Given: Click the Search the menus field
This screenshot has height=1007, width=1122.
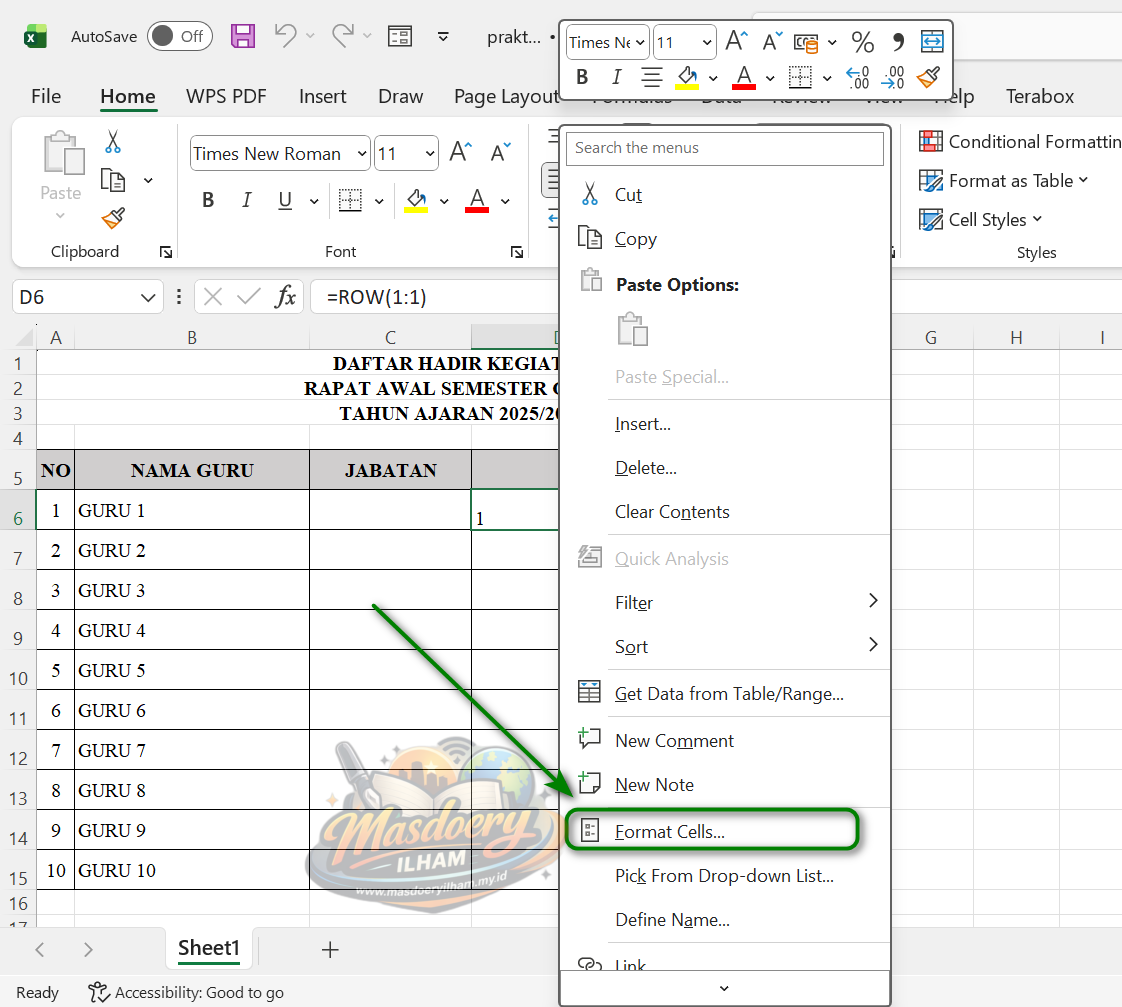Looking at the screenshot, I should (x=725, y=148).
